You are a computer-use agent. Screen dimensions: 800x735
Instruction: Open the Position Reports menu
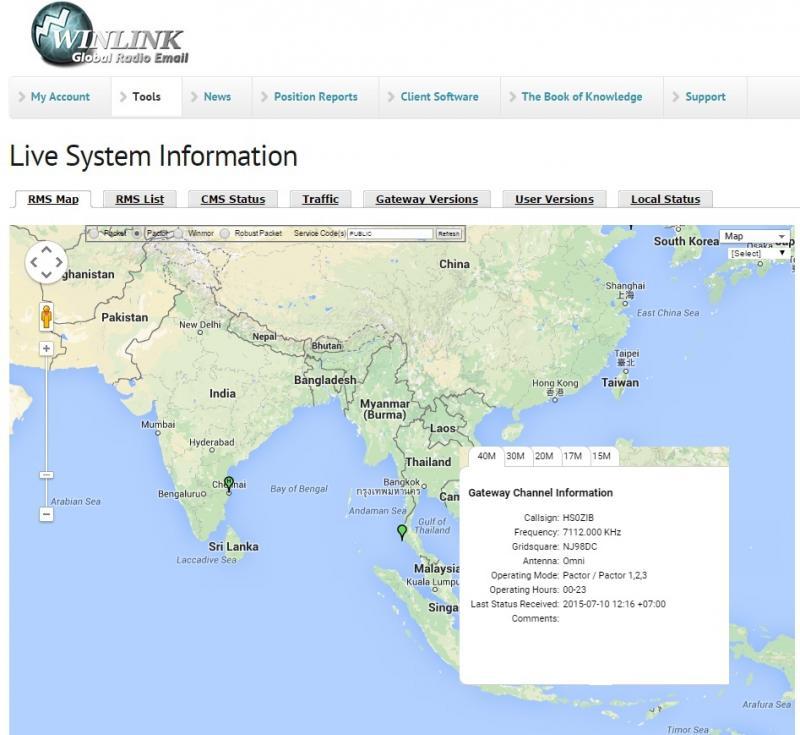[x=315, y=97]
